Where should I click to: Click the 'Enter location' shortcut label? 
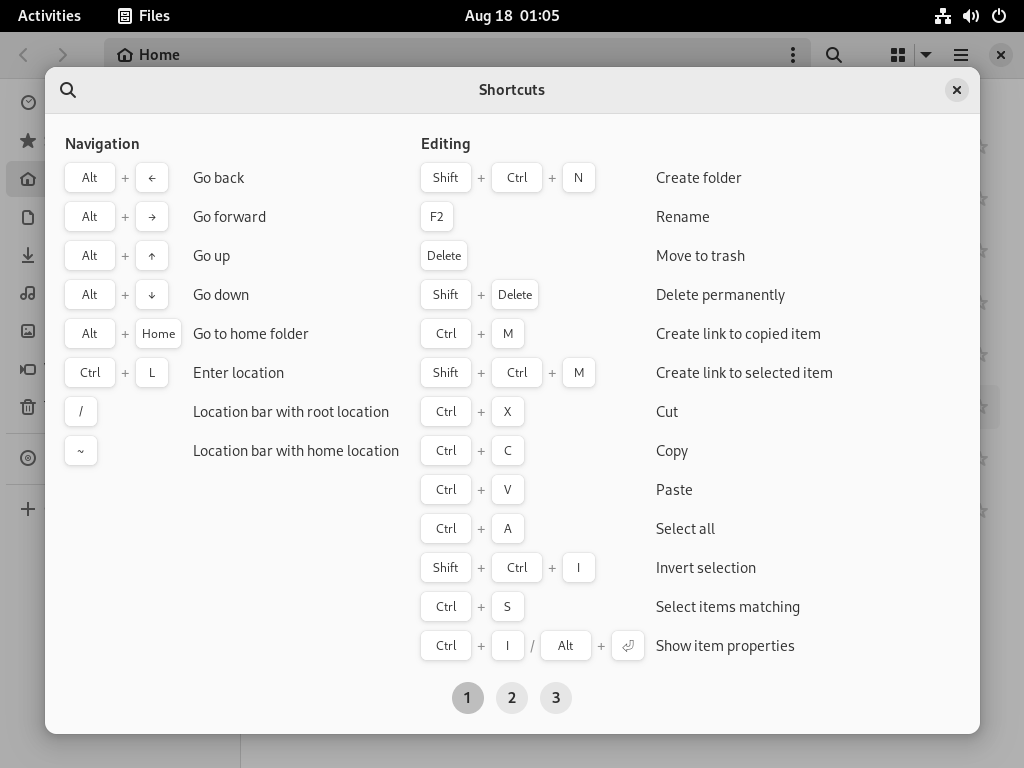pyautogui.click(x=238, y=373)
